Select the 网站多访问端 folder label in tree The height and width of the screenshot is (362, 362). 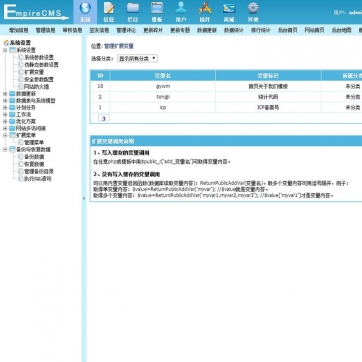31,128
